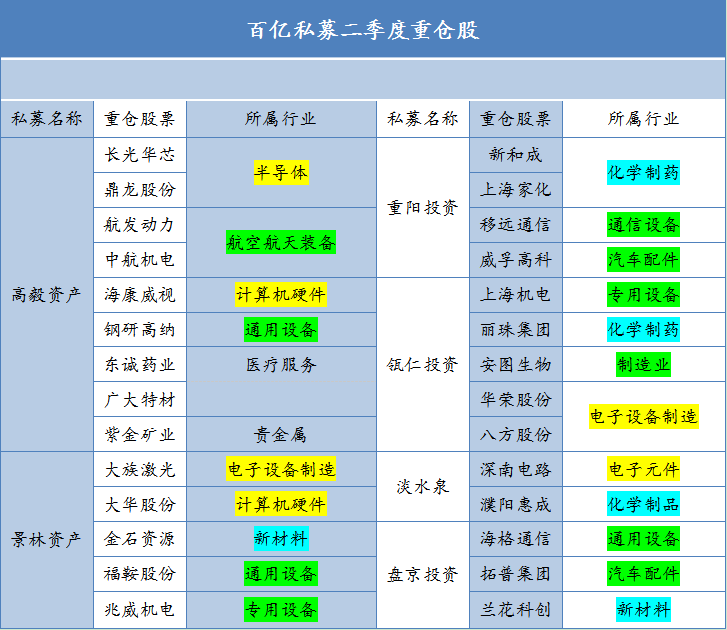Click 计算机硬件 in the 大华股份 row

click(281, 504)
